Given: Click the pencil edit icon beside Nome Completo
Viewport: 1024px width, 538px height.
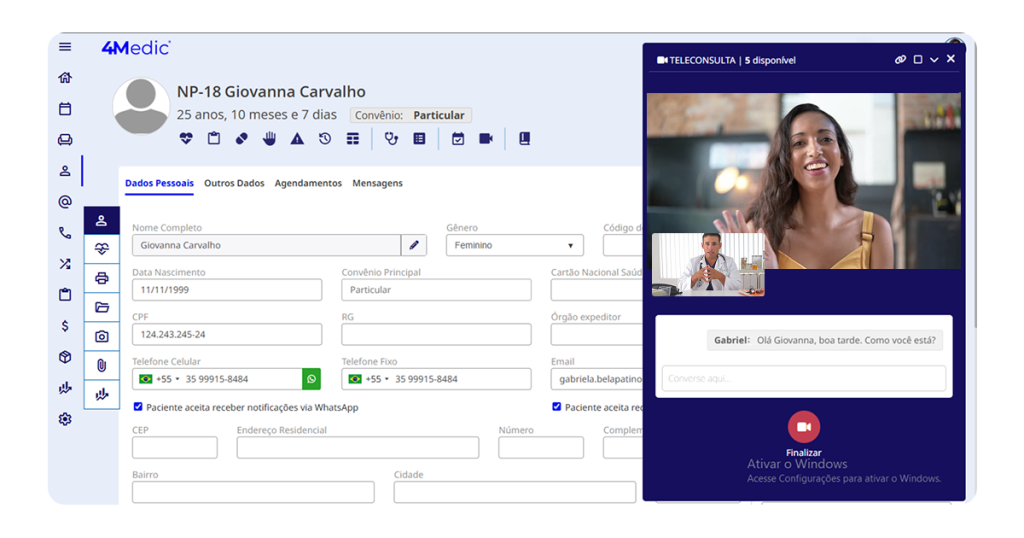Looking at the screenshot, I should pos(414,245).
